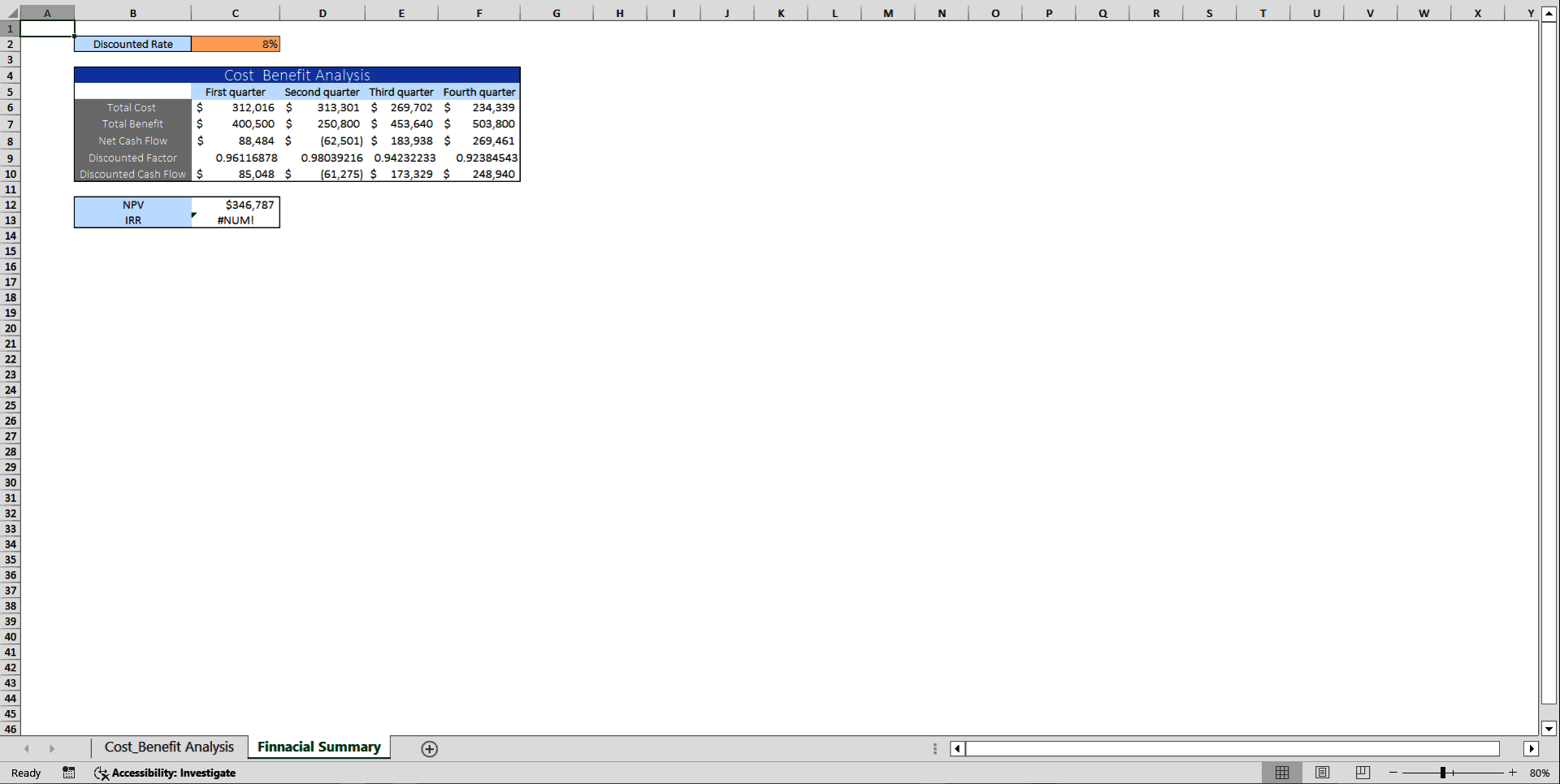Select the orange 8% Discounted Rate cell
This screenshot has height=784, width=1560.
coord(236,44)
